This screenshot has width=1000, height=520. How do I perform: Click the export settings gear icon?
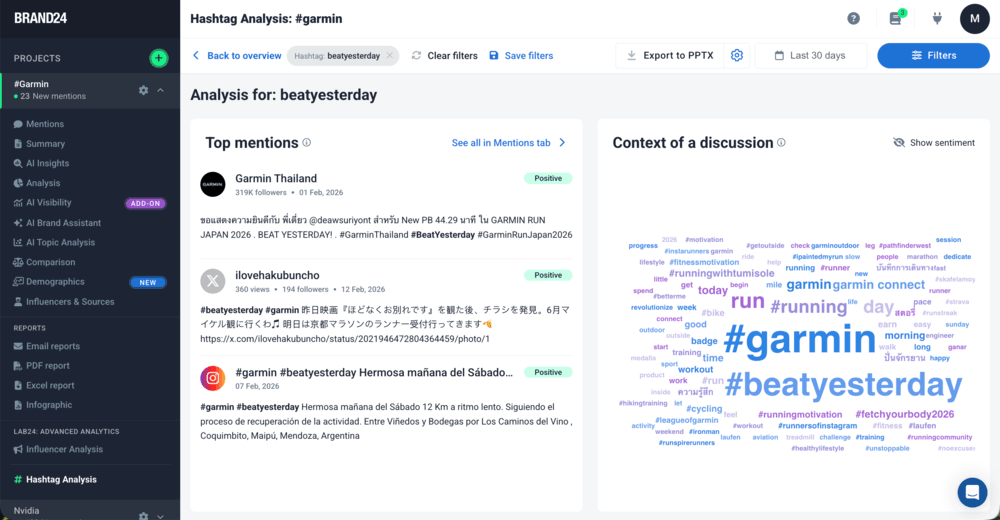tap(737, 56)
